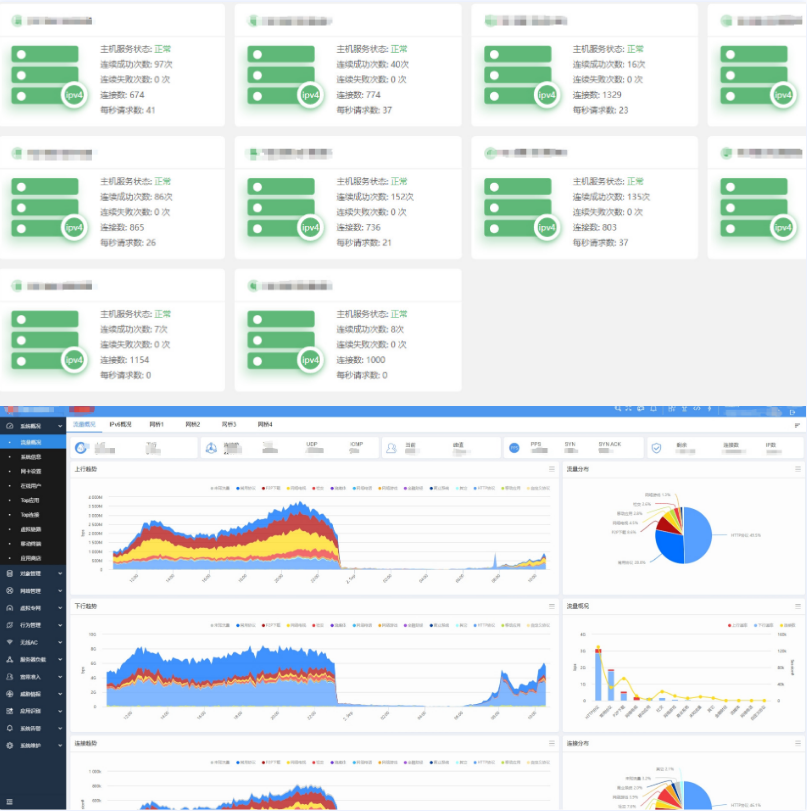Click the sidebar collapse icon at bottom
The width and height of the screenshot is (807, 811).
point(9,802)
